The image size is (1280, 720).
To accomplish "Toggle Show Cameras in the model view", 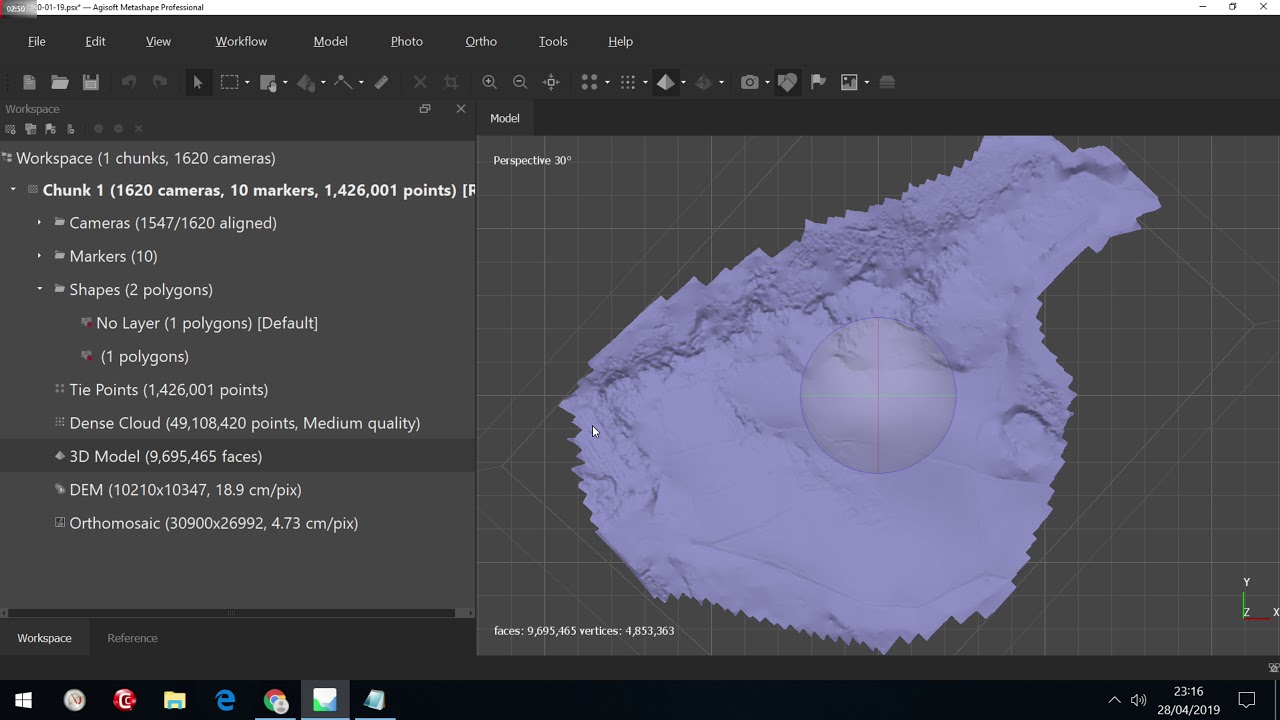I will 749,82.
